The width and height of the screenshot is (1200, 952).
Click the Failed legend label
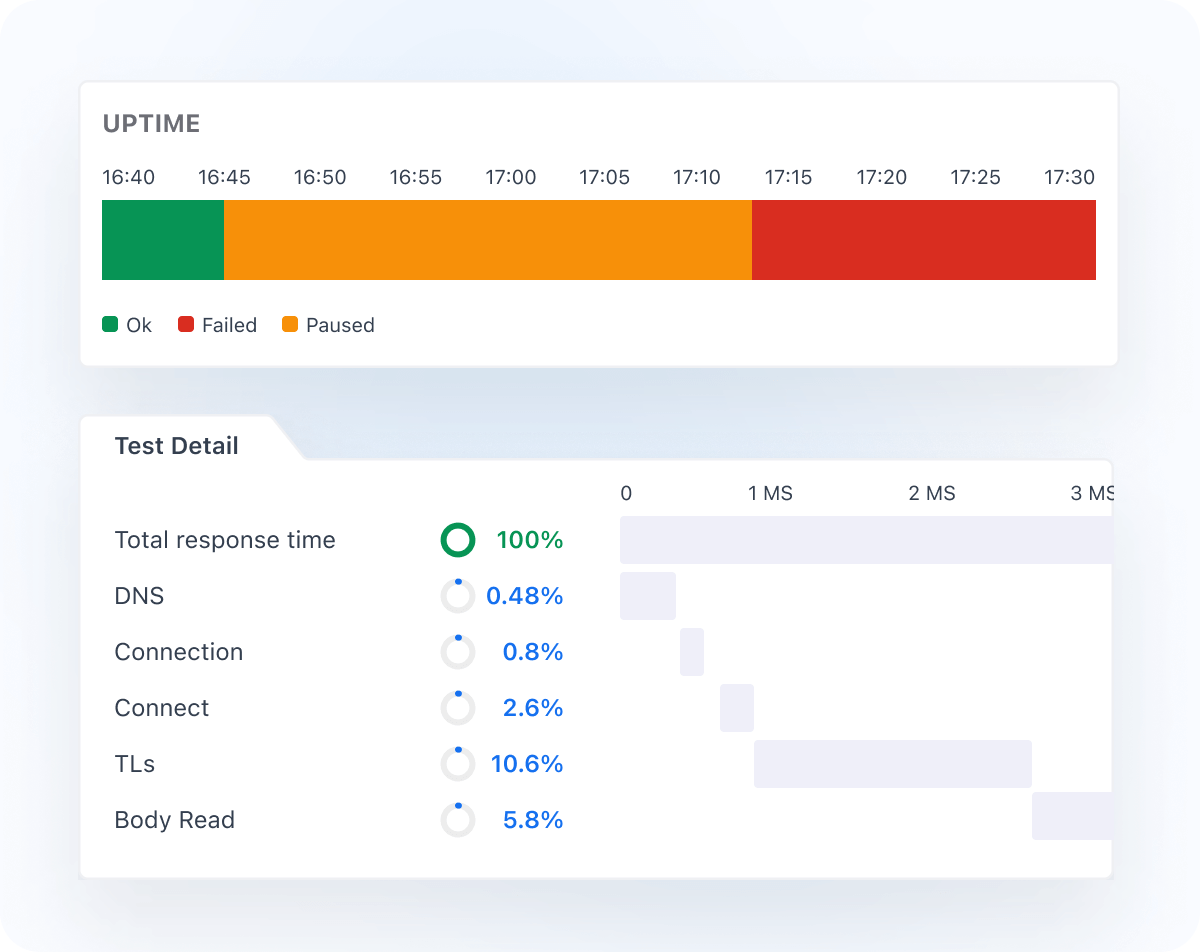[x=229, y=325]
